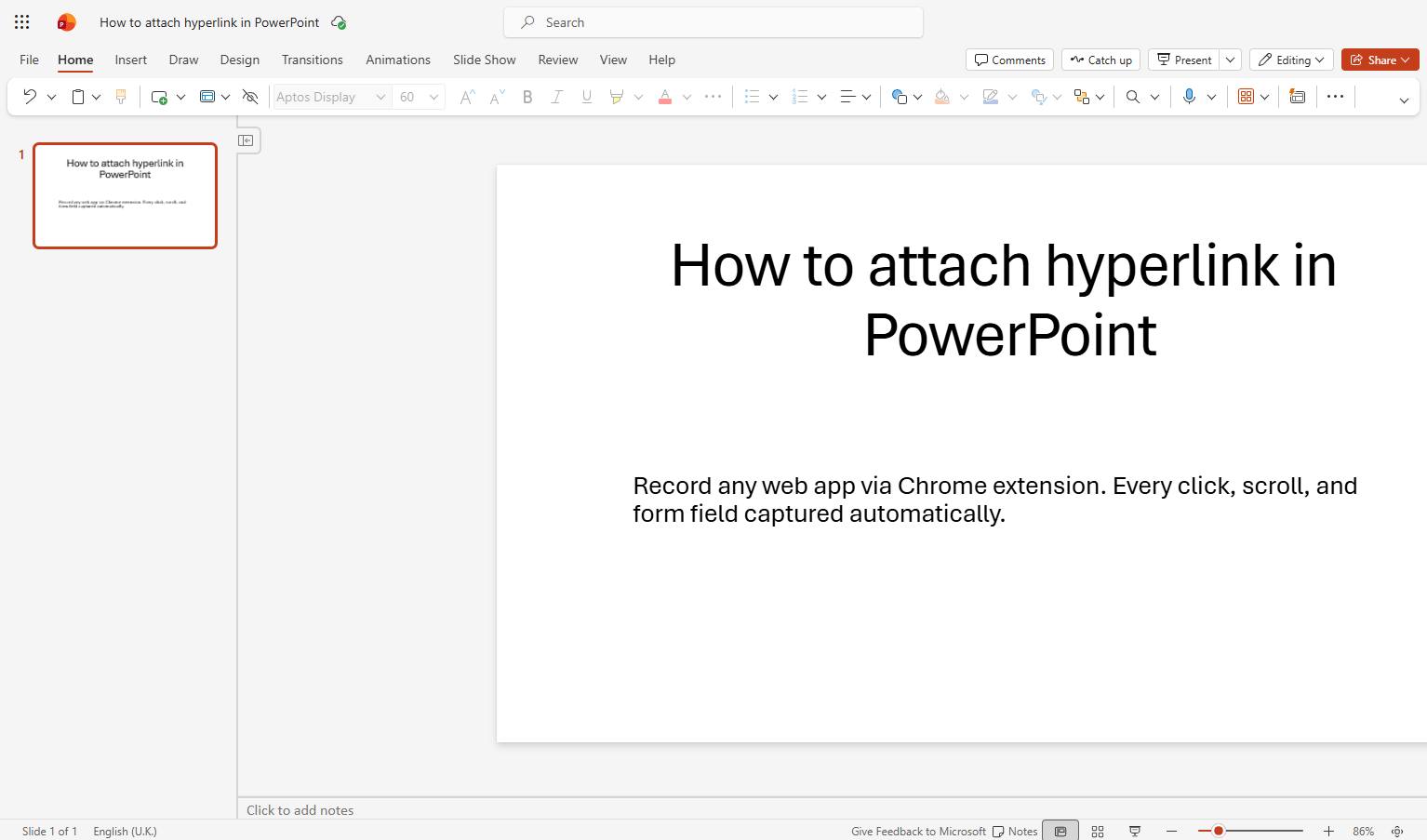Screen dimensions: 1427x840
Task: Click in the Search box
Action: [713, 22]
